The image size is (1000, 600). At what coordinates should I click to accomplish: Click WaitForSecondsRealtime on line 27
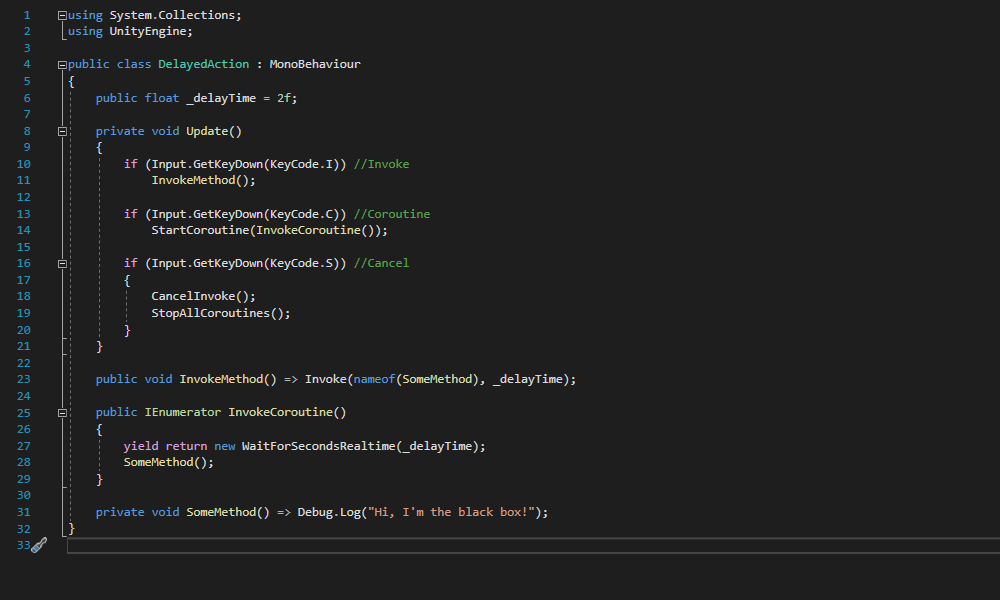pyautogui.click(x=318, y=446)
